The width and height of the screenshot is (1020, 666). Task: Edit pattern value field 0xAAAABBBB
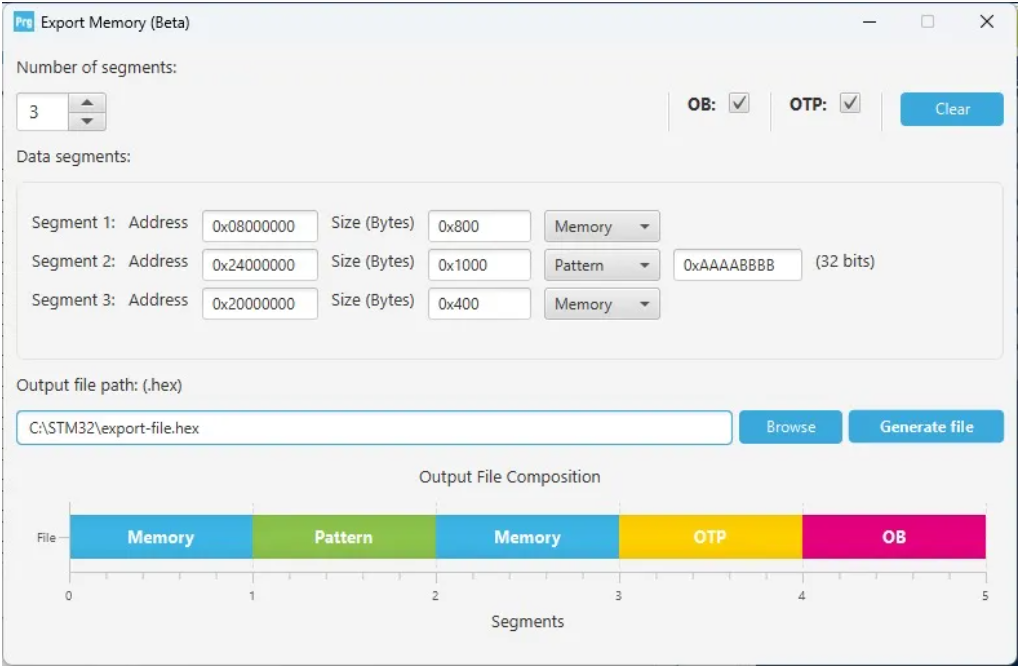point(737,265)
